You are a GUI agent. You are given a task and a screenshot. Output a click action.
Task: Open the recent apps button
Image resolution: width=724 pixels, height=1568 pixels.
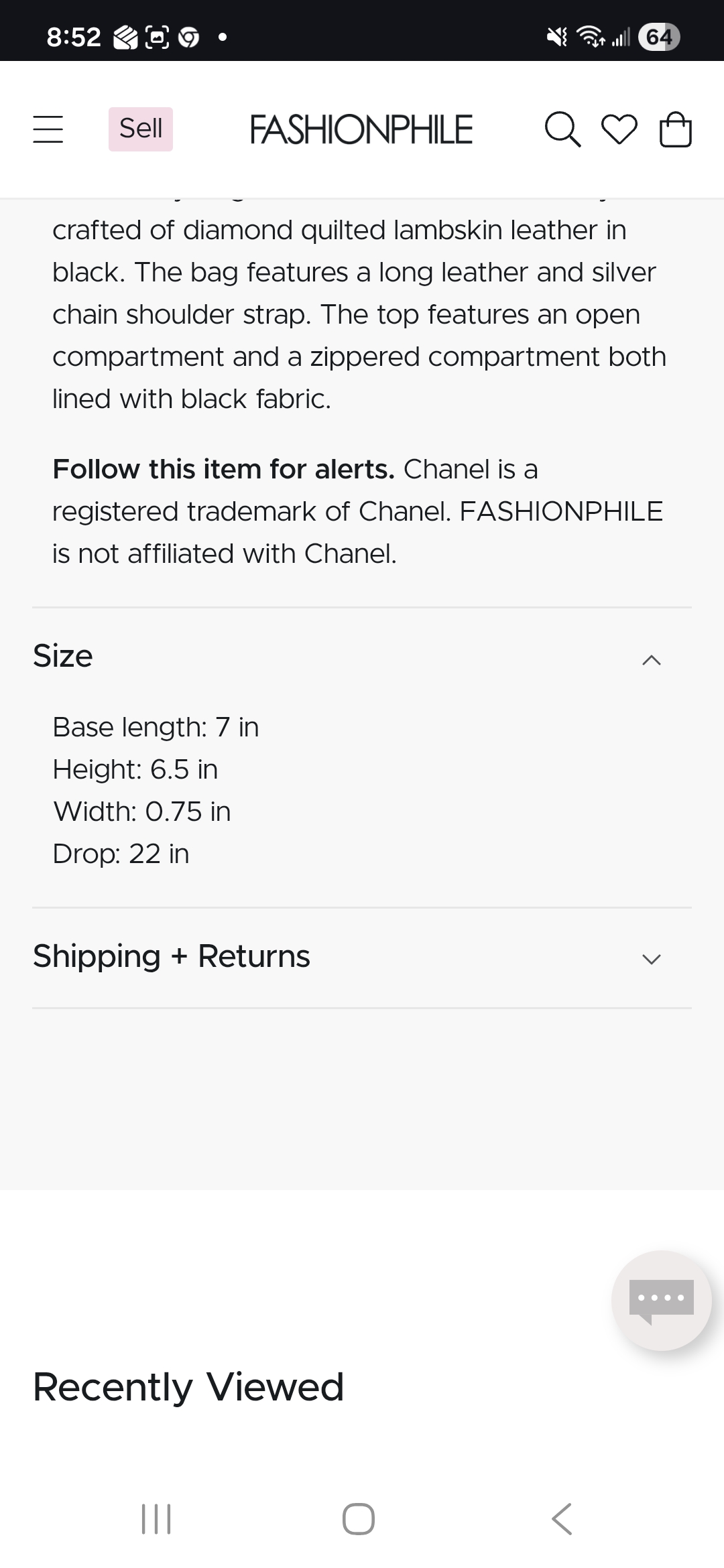(156, 1518)
